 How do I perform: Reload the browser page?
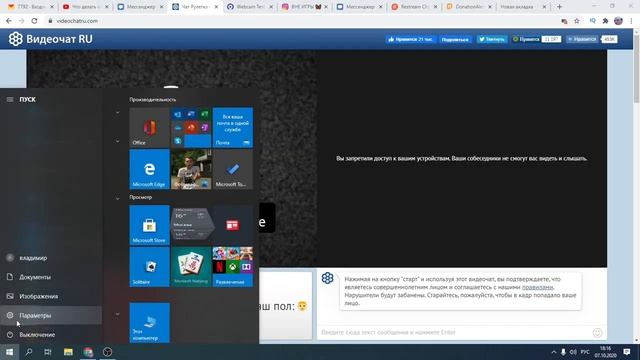coord(34,21)
